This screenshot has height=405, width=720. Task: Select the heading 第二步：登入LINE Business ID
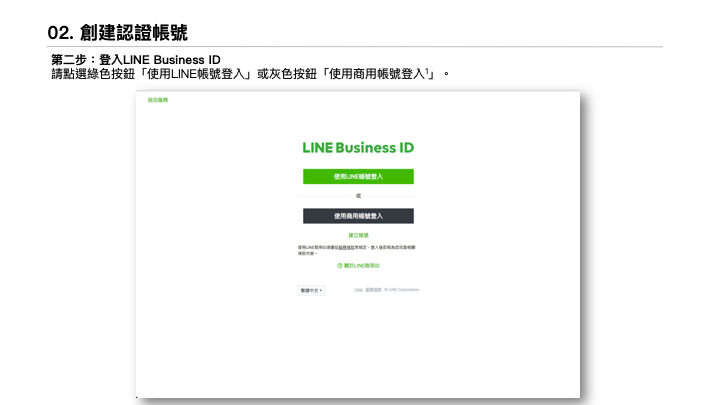point(136,60)
